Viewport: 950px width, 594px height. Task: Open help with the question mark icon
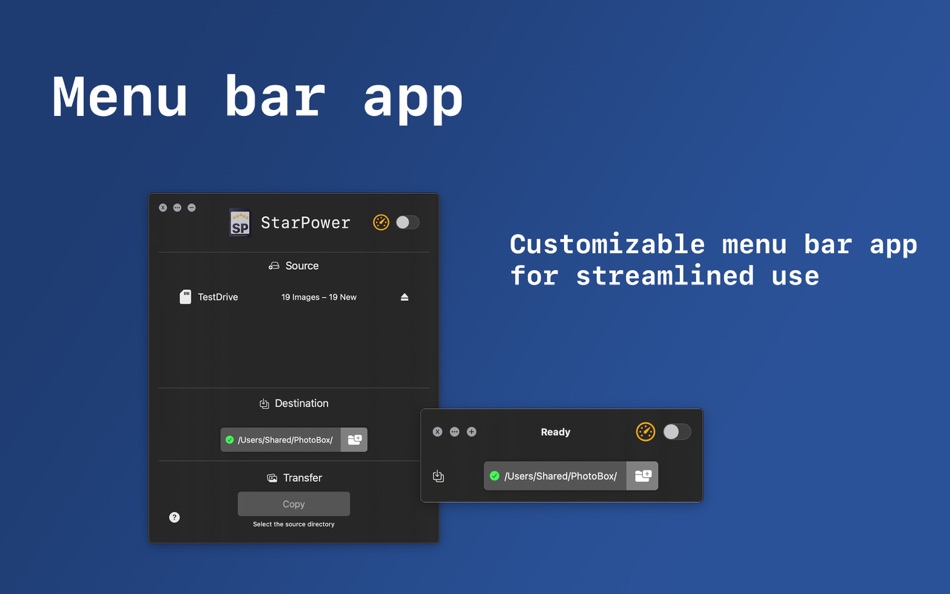[x=174, y=517]
